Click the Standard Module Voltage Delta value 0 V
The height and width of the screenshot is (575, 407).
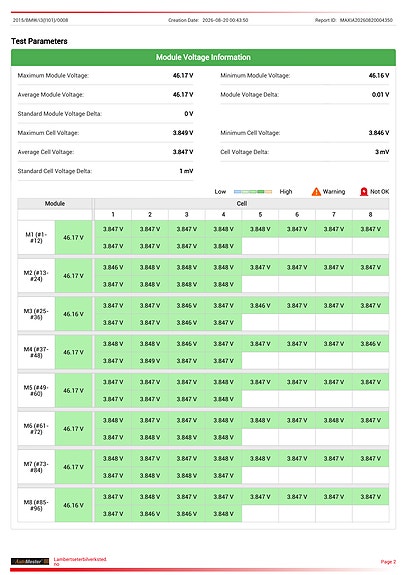coord(188,114)
